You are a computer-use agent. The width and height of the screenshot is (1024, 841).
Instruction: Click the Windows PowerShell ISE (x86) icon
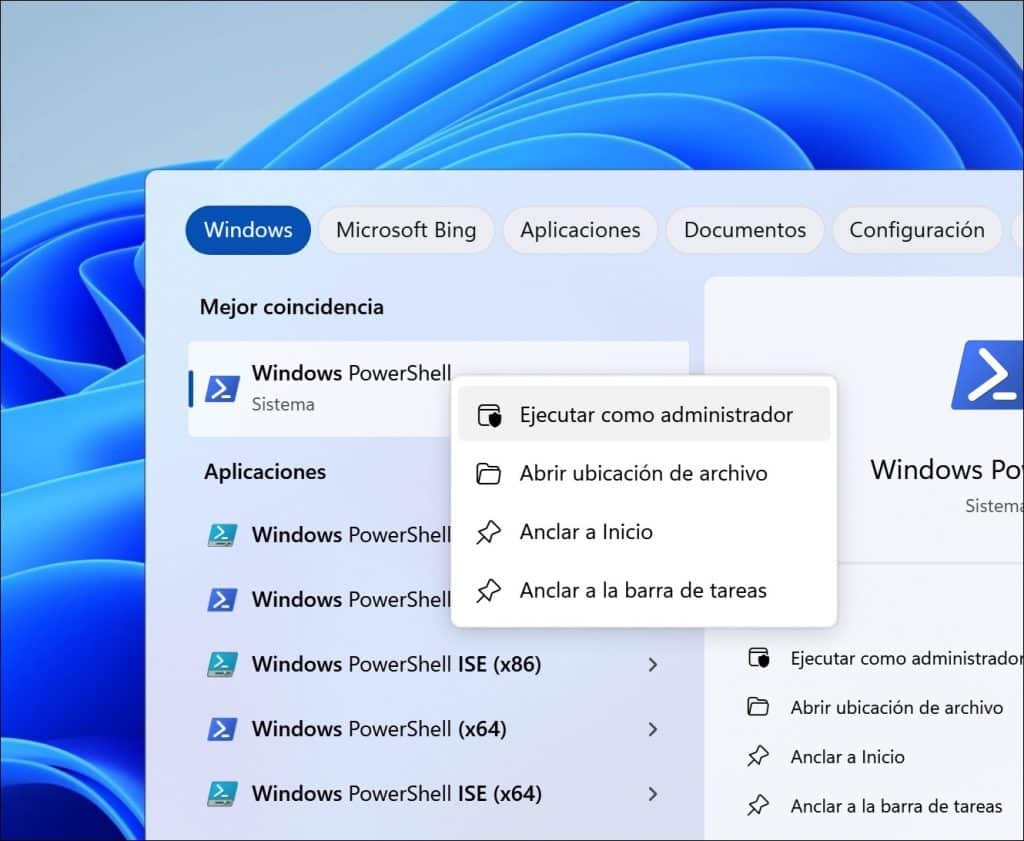click(222, 665)
